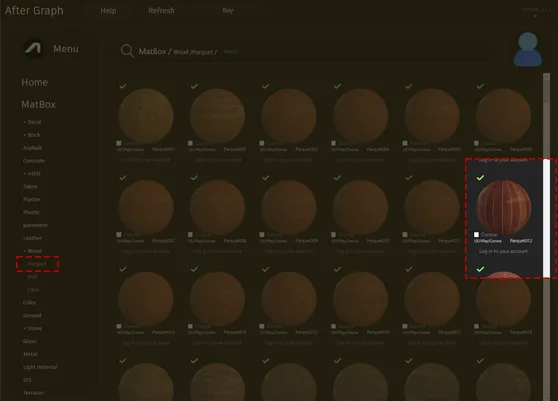This screenshot has width=558, height=401.
Task: Click the green checkmark above Parquet015
Action: pos(266,269)
